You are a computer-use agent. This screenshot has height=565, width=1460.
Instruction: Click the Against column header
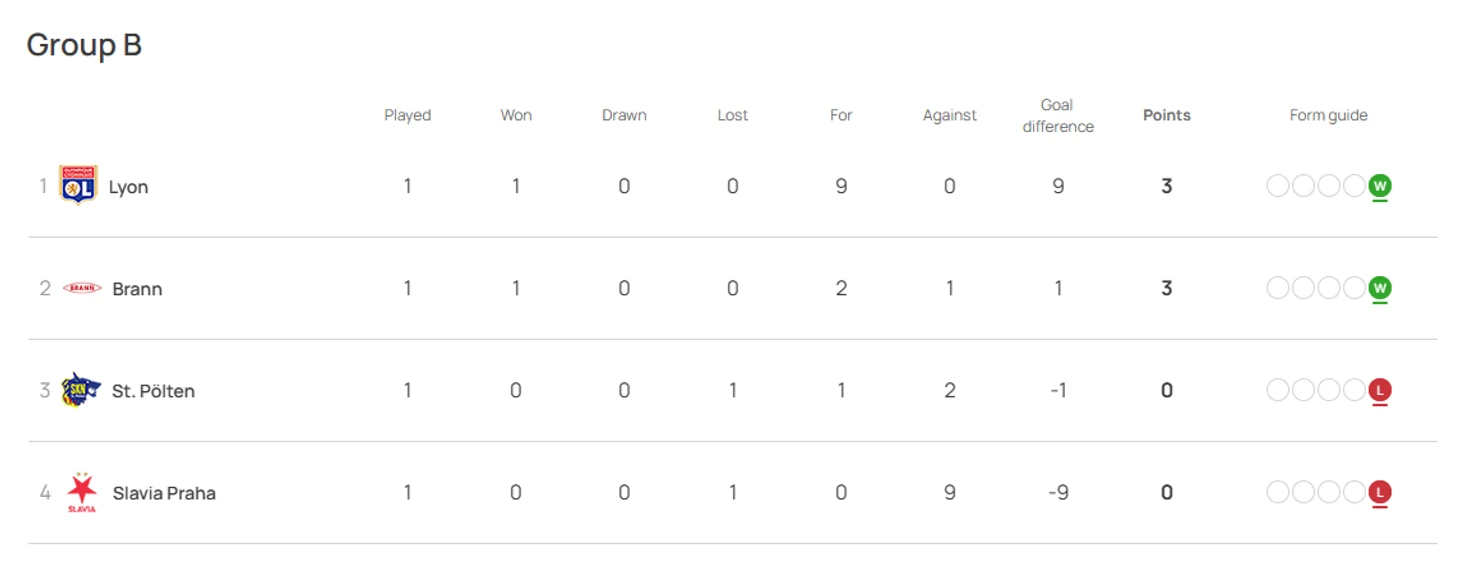(949, 115)
